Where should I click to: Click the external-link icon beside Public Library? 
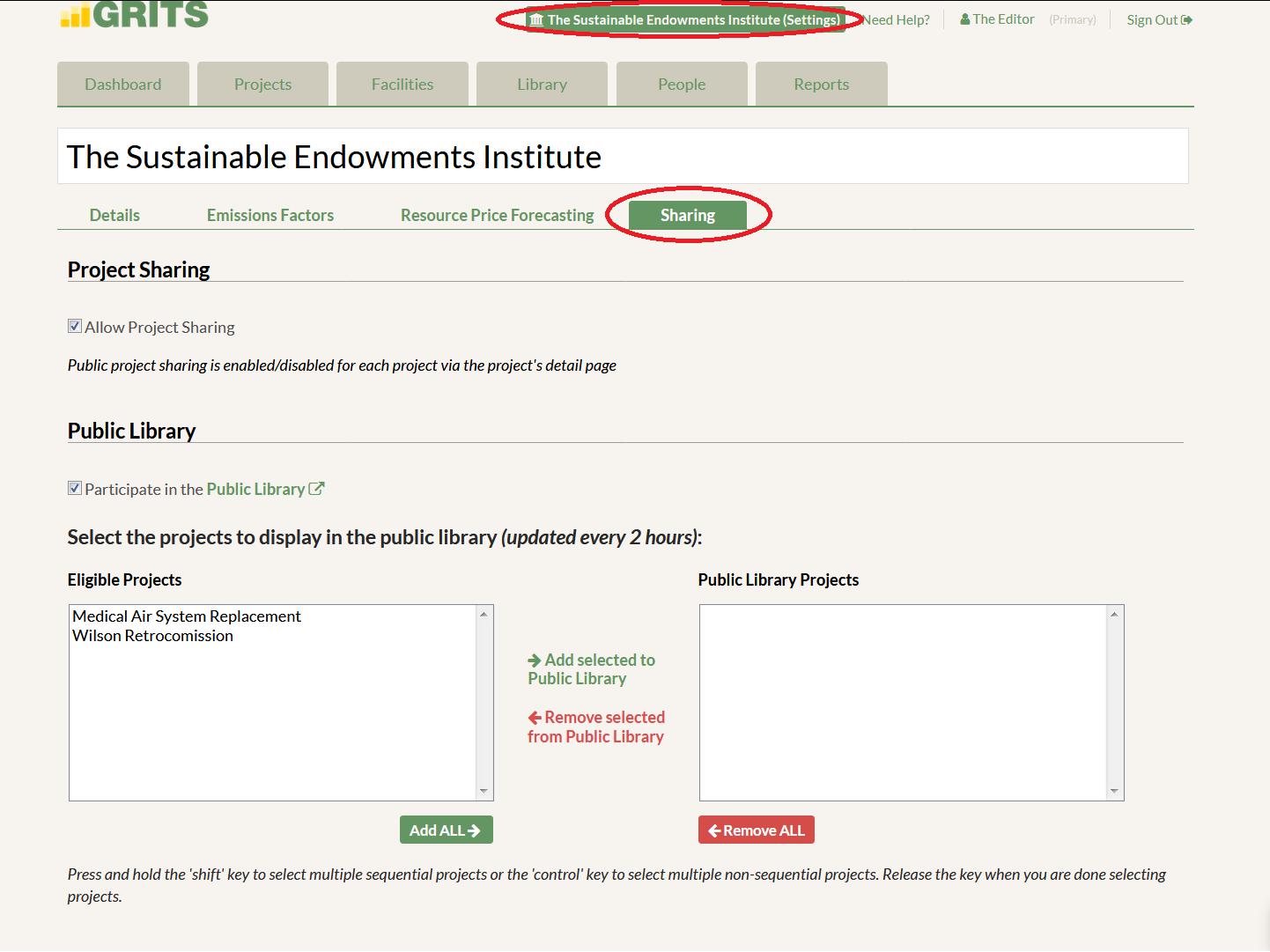[x=317, y=488]
